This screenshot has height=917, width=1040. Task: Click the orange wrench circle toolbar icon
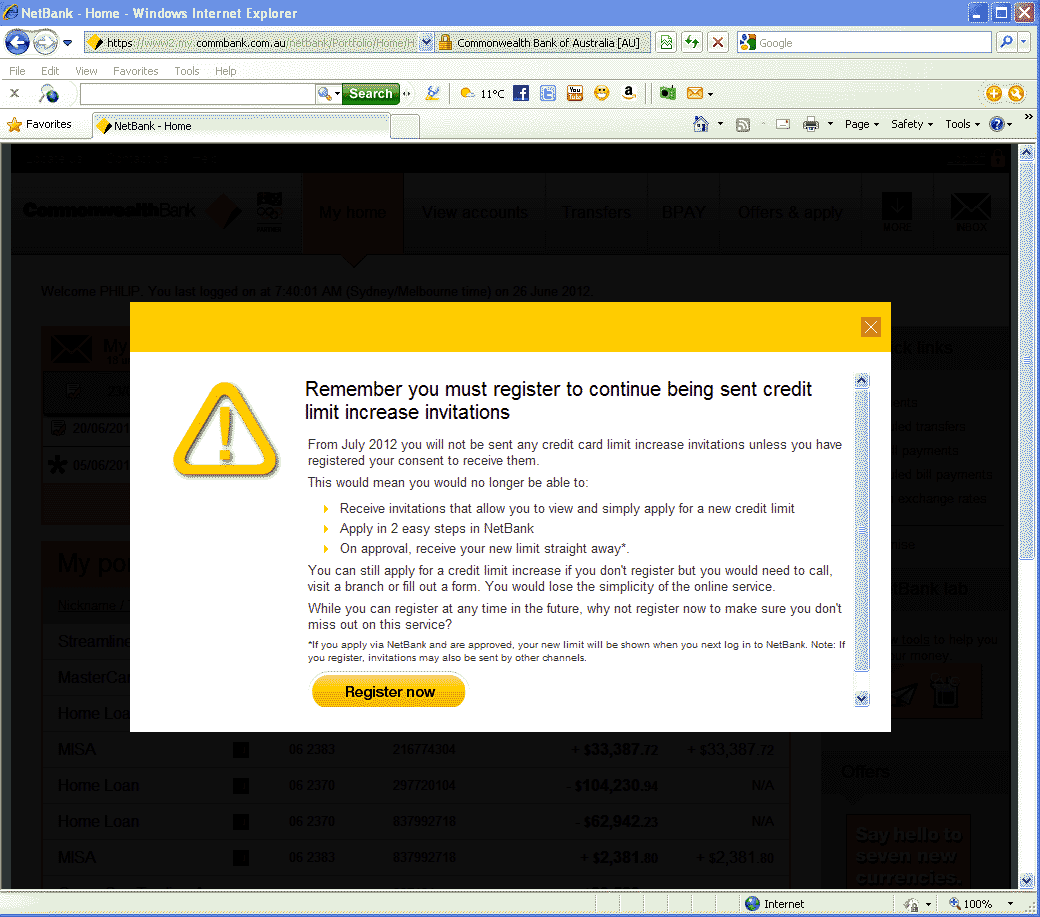pyautogui.click(x=1016, y=93)
